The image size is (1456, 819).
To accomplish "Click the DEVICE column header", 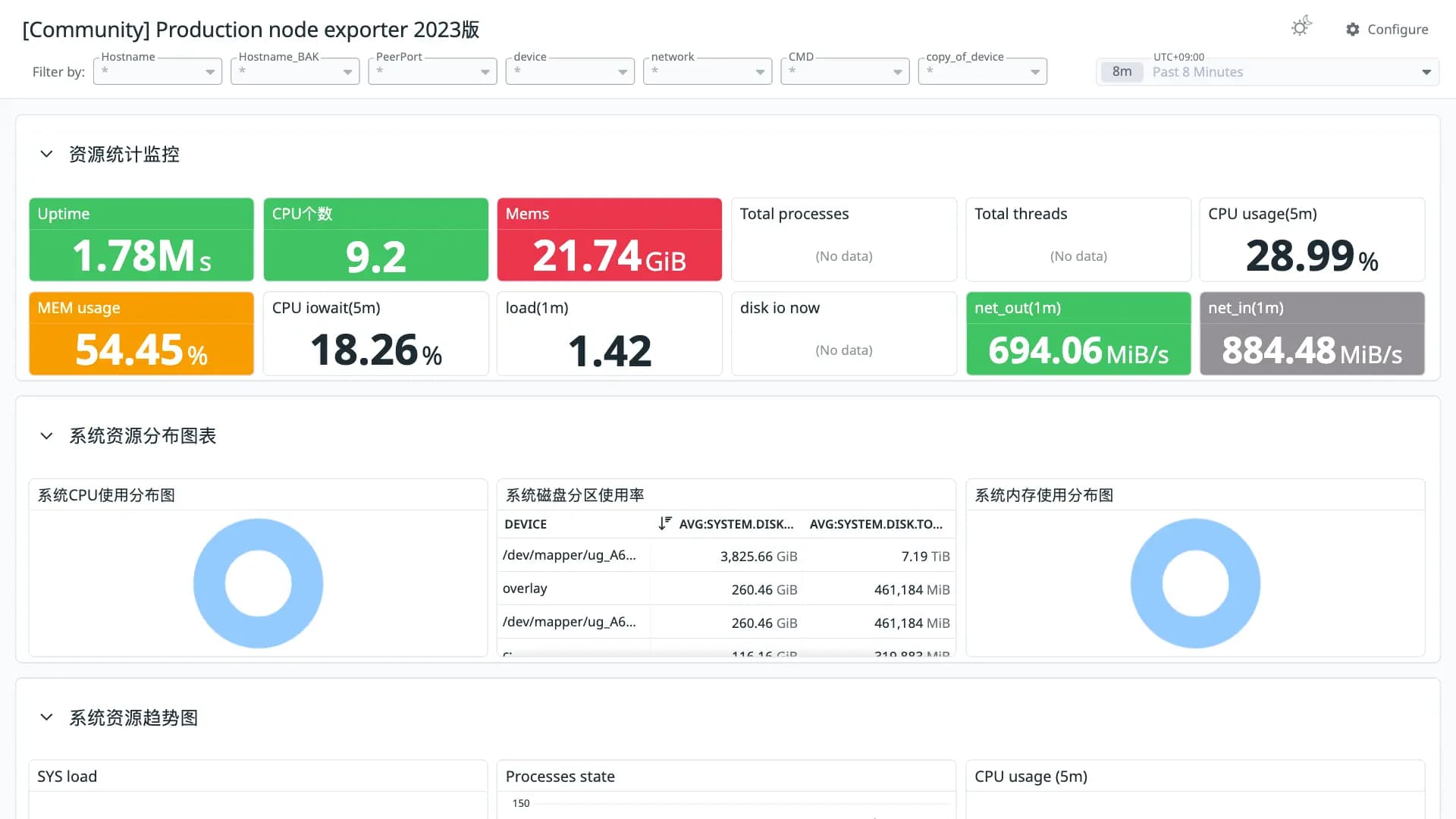I will [x=526, y=524].
